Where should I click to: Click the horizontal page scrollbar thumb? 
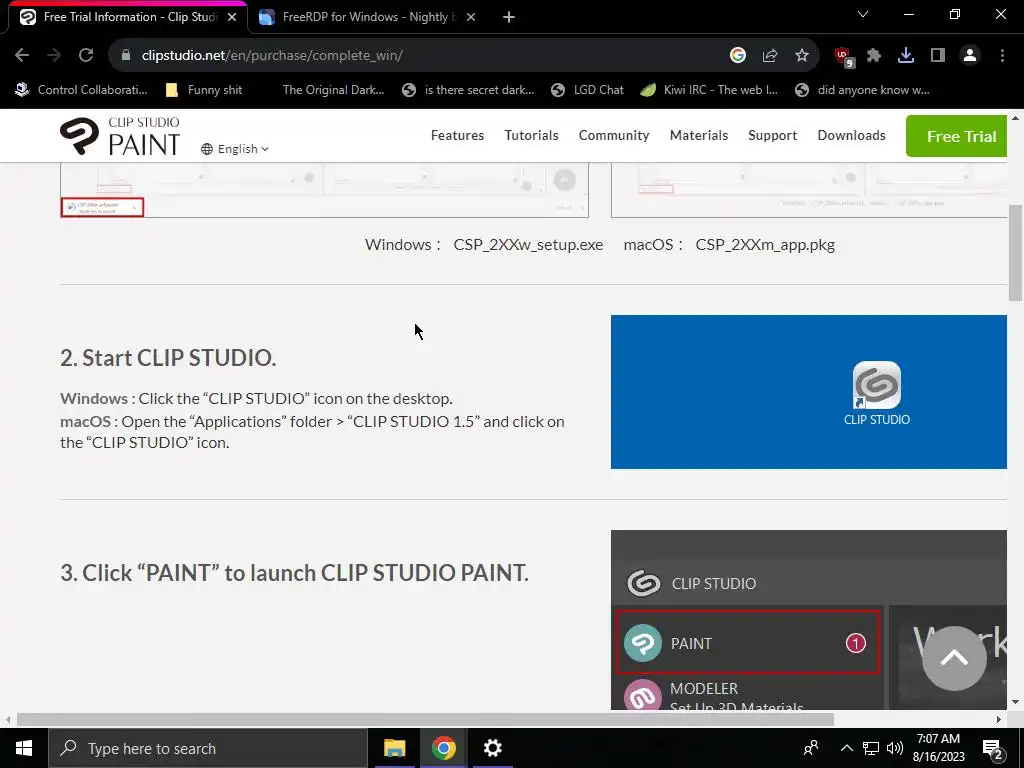click(425, 720)
